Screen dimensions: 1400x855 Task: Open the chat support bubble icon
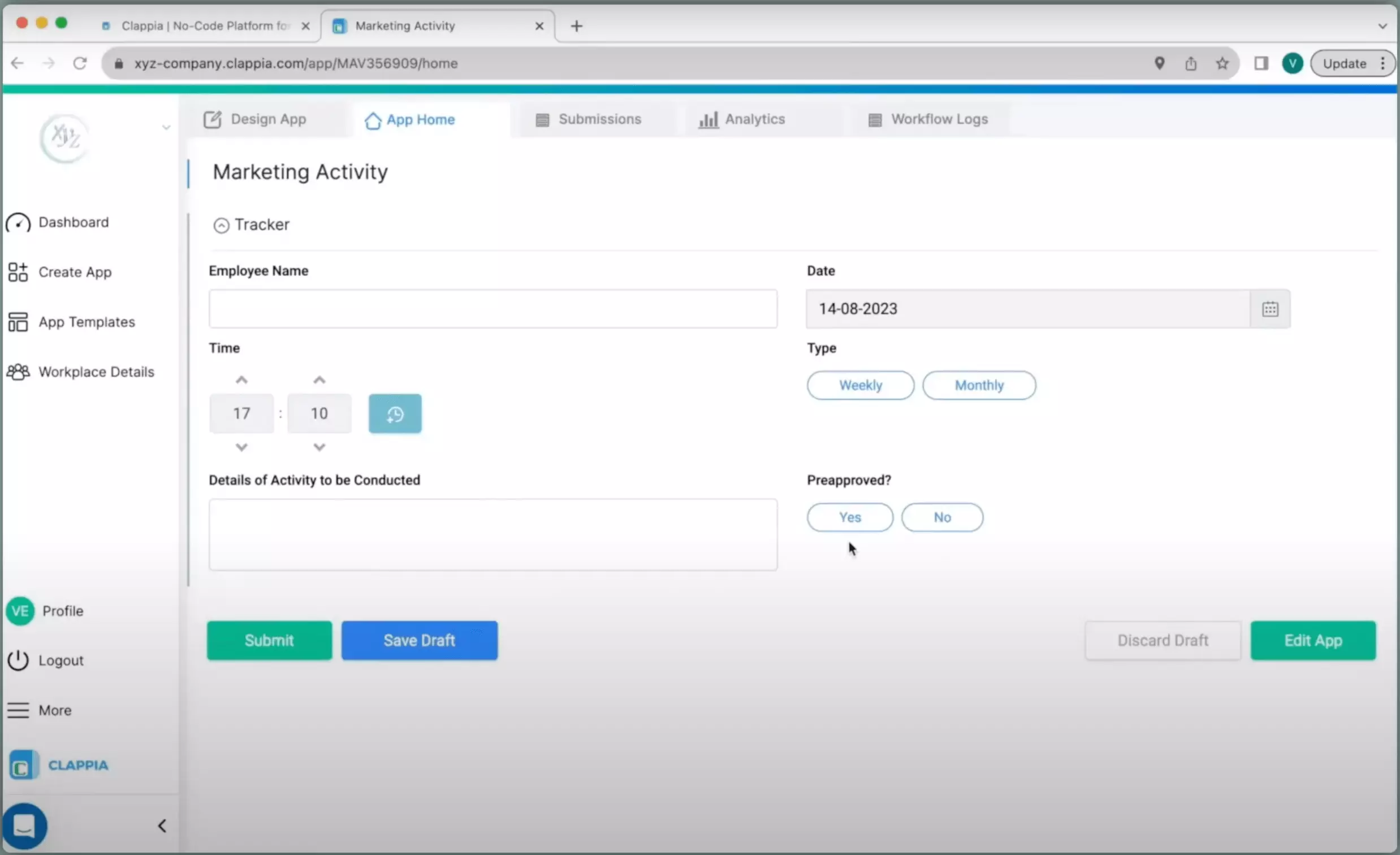coord(24,826)
